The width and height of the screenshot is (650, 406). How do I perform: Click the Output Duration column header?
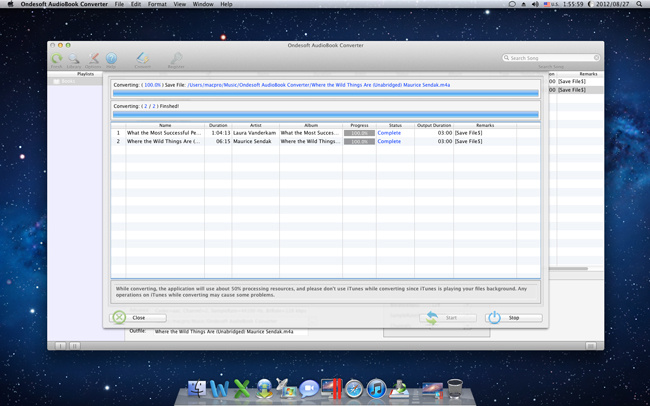click(x=434, y=125)
